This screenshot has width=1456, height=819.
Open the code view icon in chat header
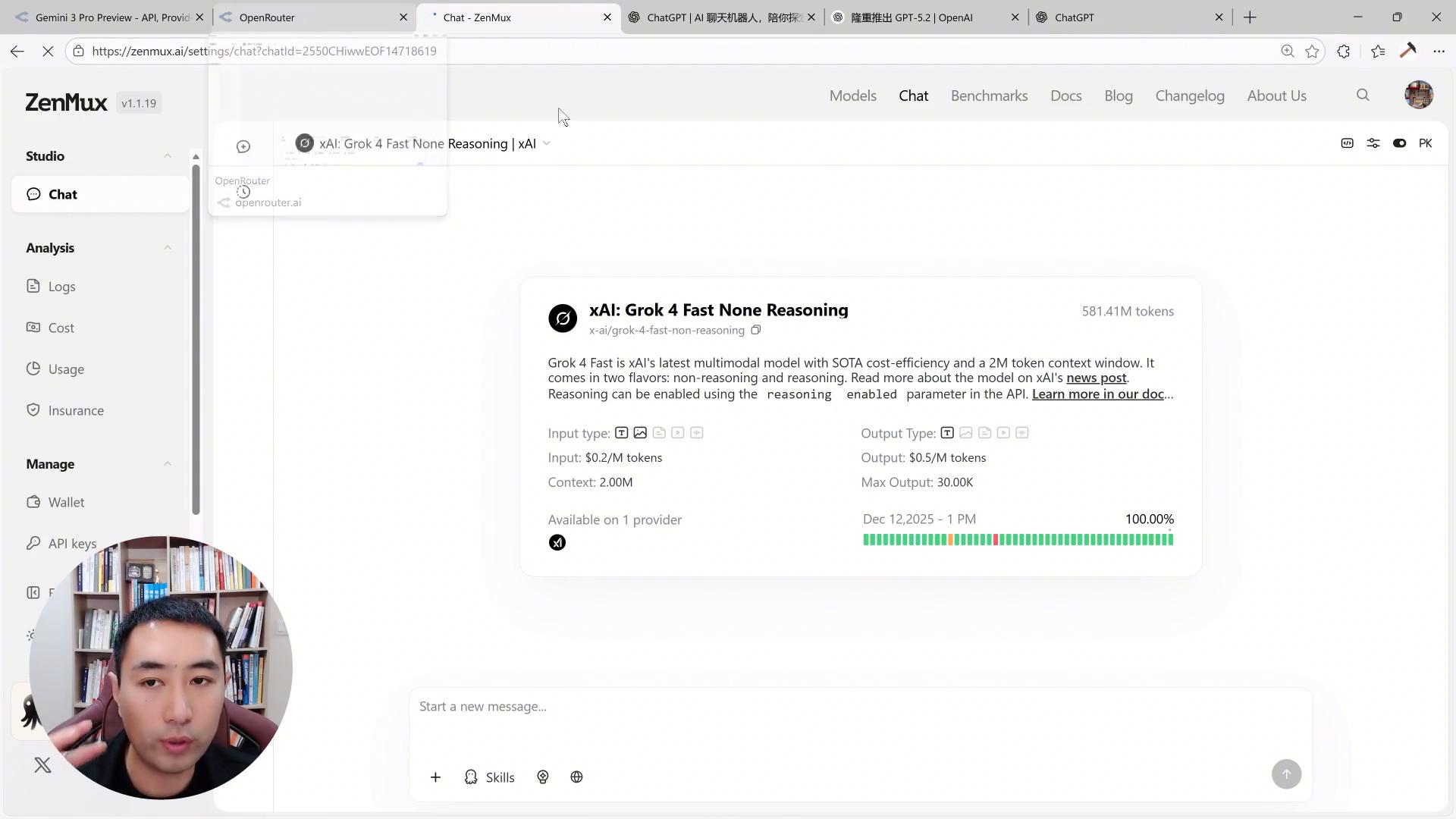1347,143
